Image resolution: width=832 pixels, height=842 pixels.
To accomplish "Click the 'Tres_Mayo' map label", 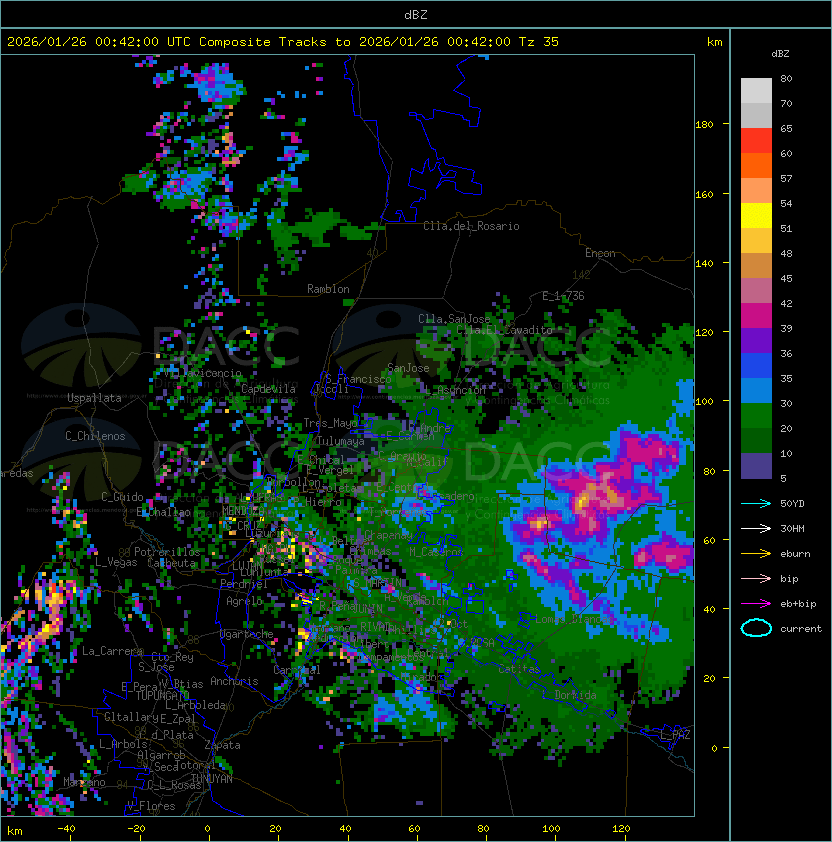I will (x=330, y=423).
